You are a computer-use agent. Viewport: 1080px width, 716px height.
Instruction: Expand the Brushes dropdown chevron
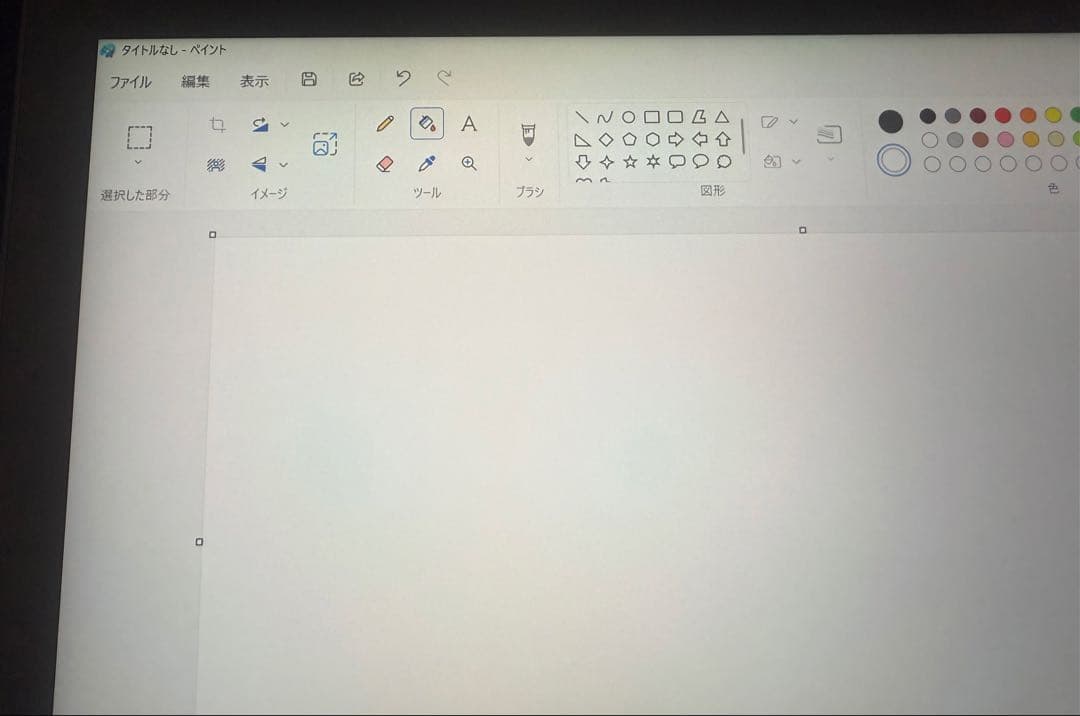point(529,159)
